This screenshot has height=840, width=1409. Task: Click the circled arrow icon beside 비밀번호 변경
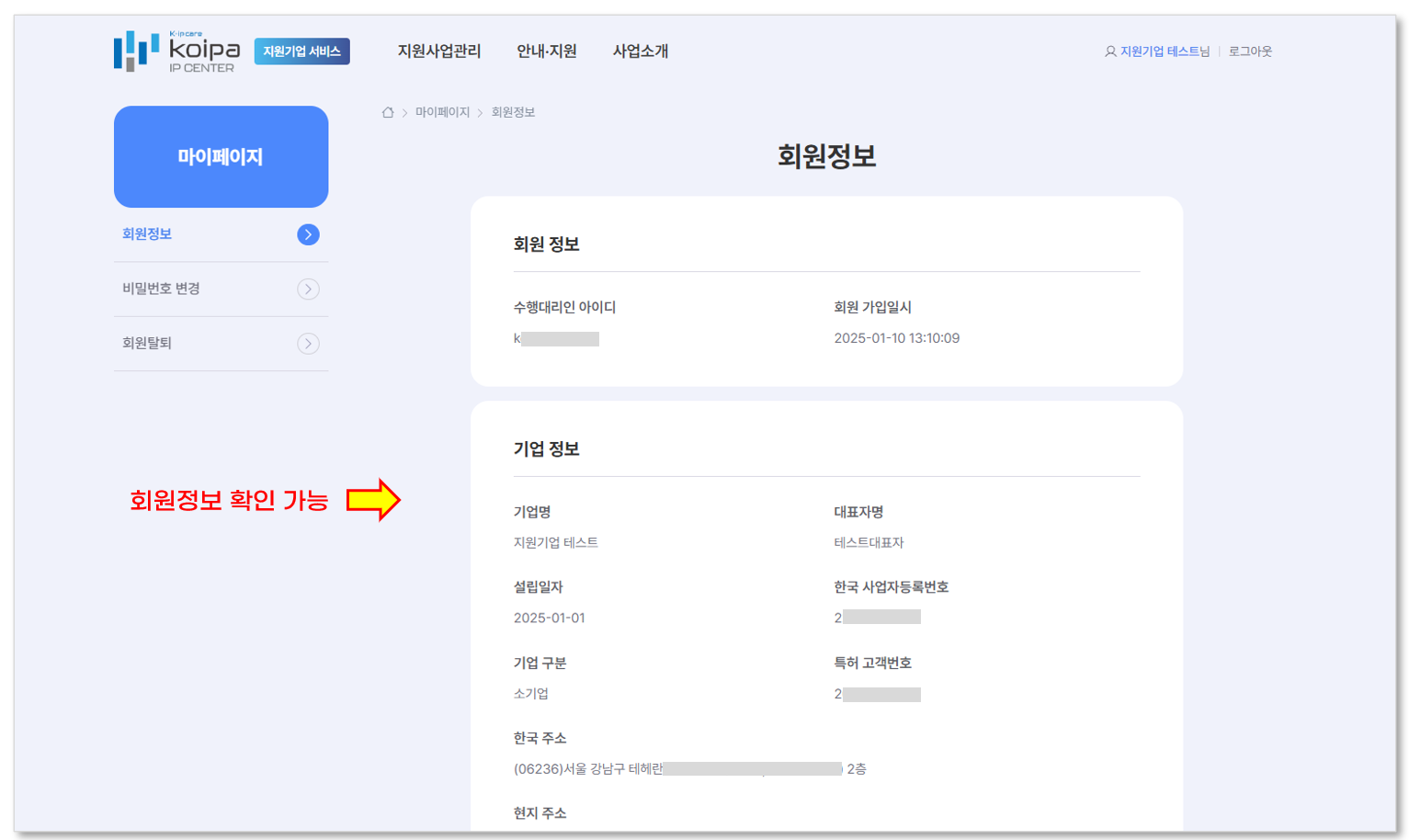point(308,289)
